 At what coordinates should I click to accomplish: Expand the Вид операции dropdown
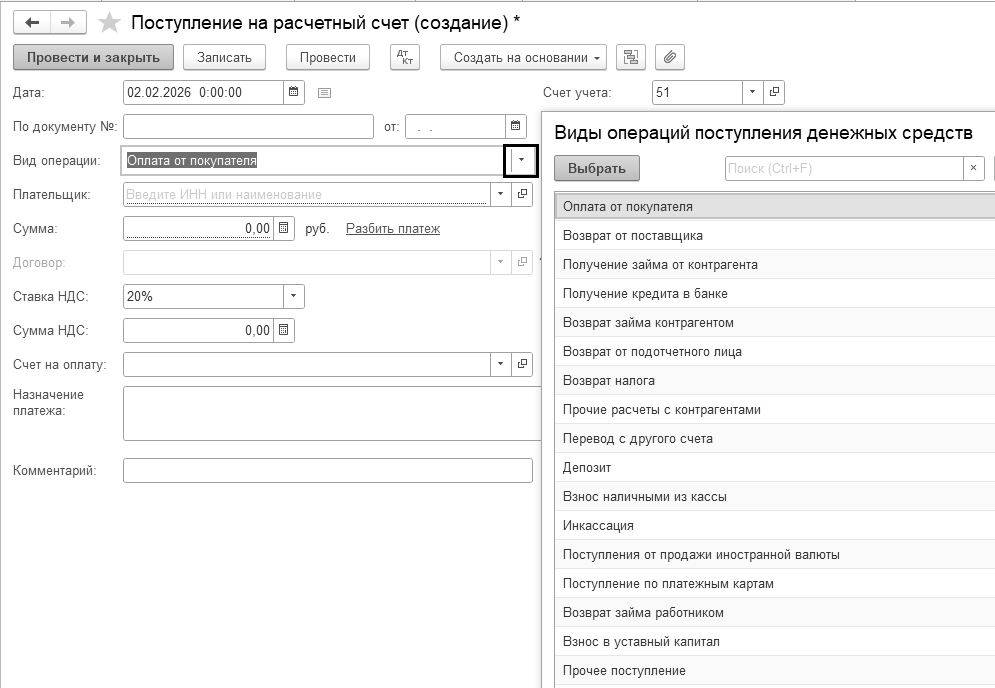(x=521, y=160)
